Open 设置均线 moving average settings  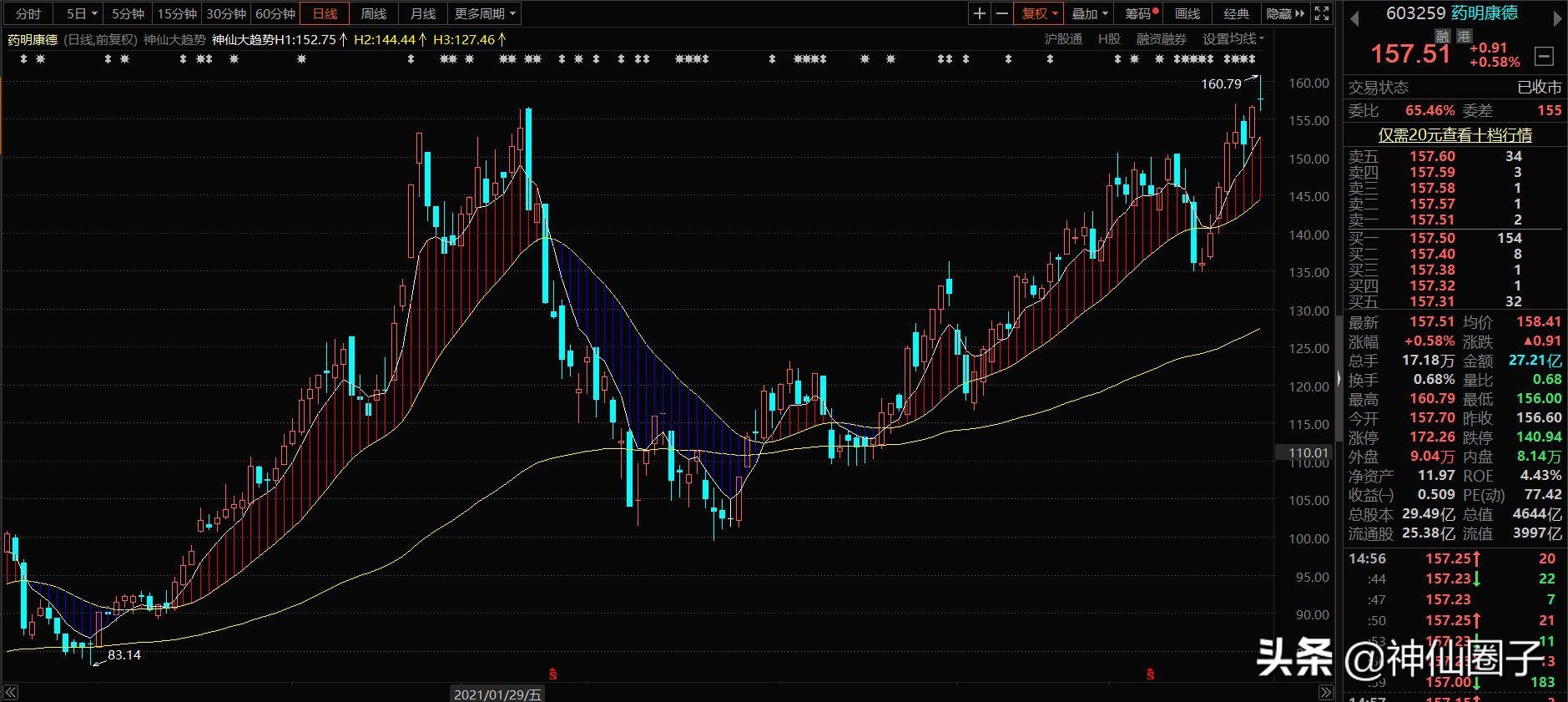[1233, 38]
